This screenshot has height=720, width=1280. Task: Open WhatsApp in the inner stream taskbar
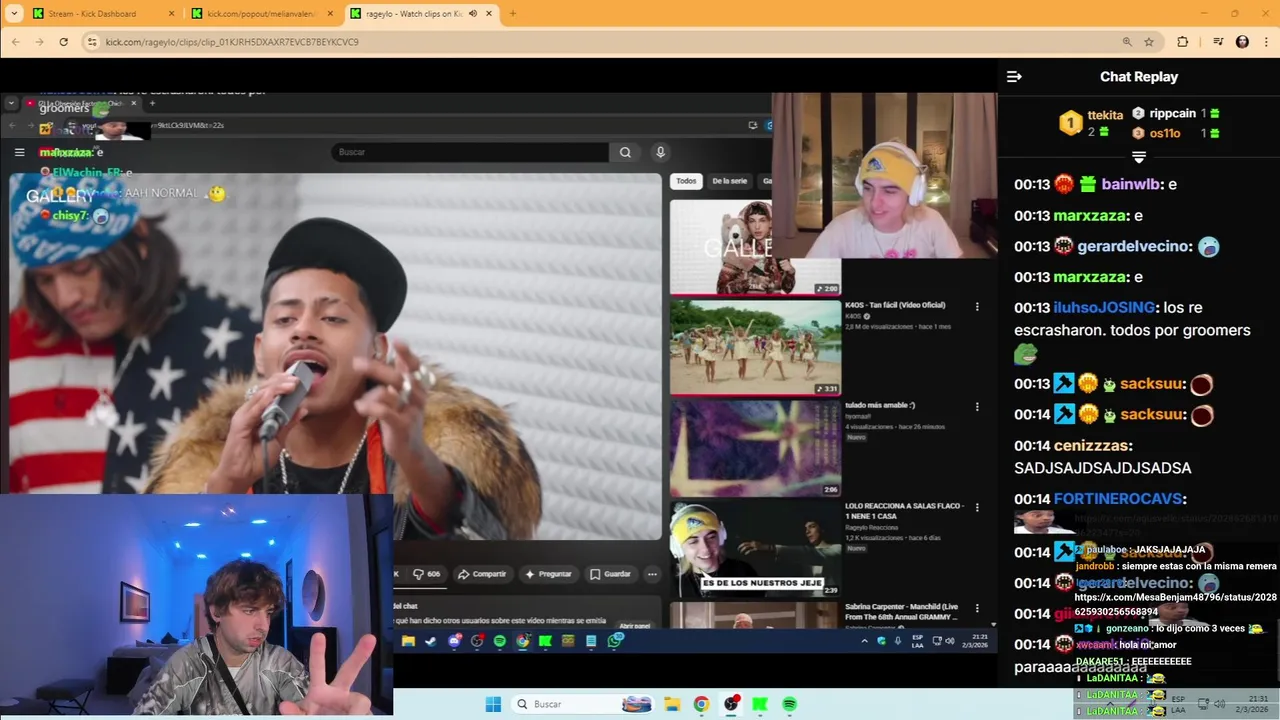pos(615,641)
